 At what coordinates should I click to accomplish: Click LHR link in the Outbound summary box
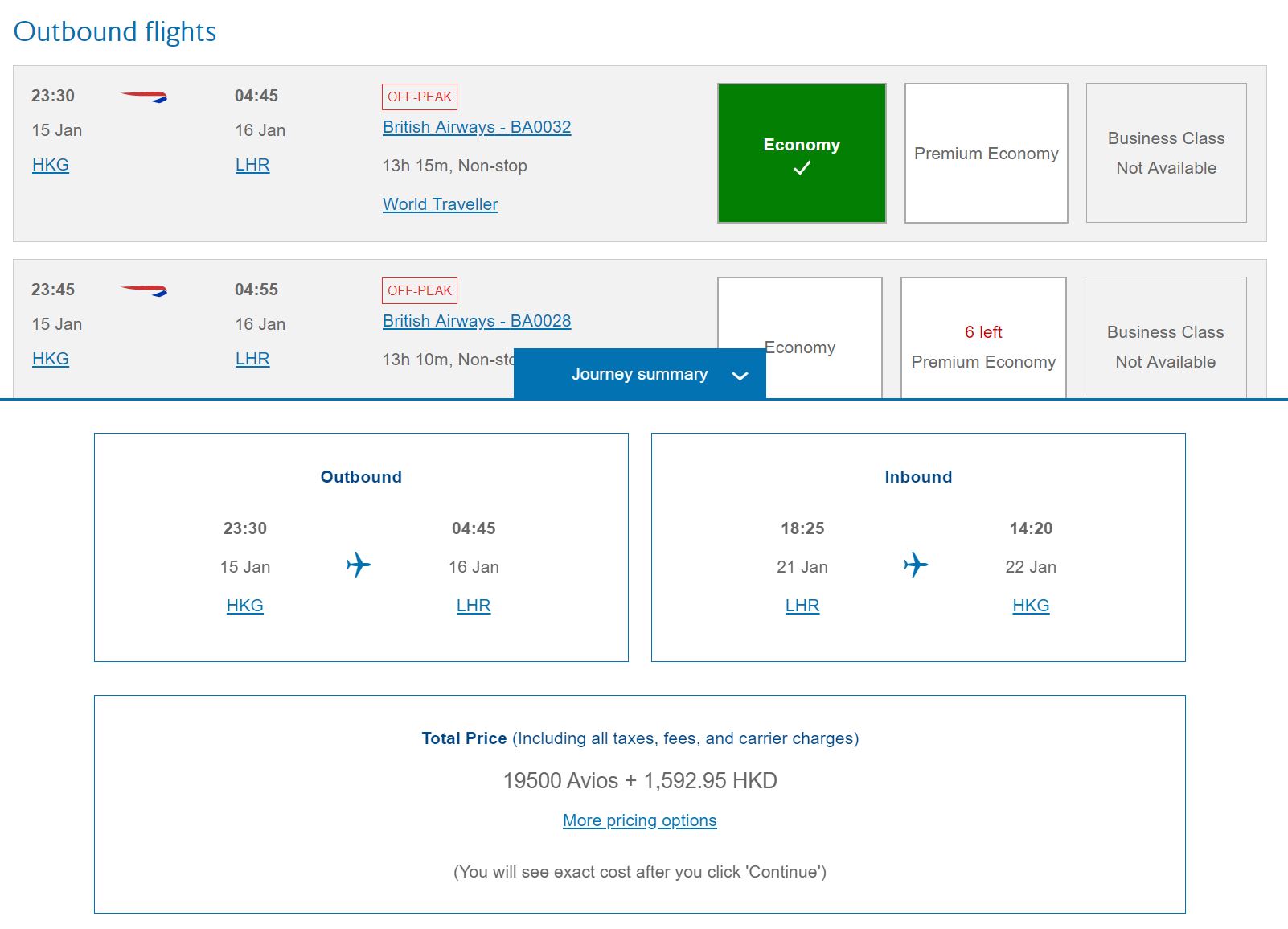point(474,606)
